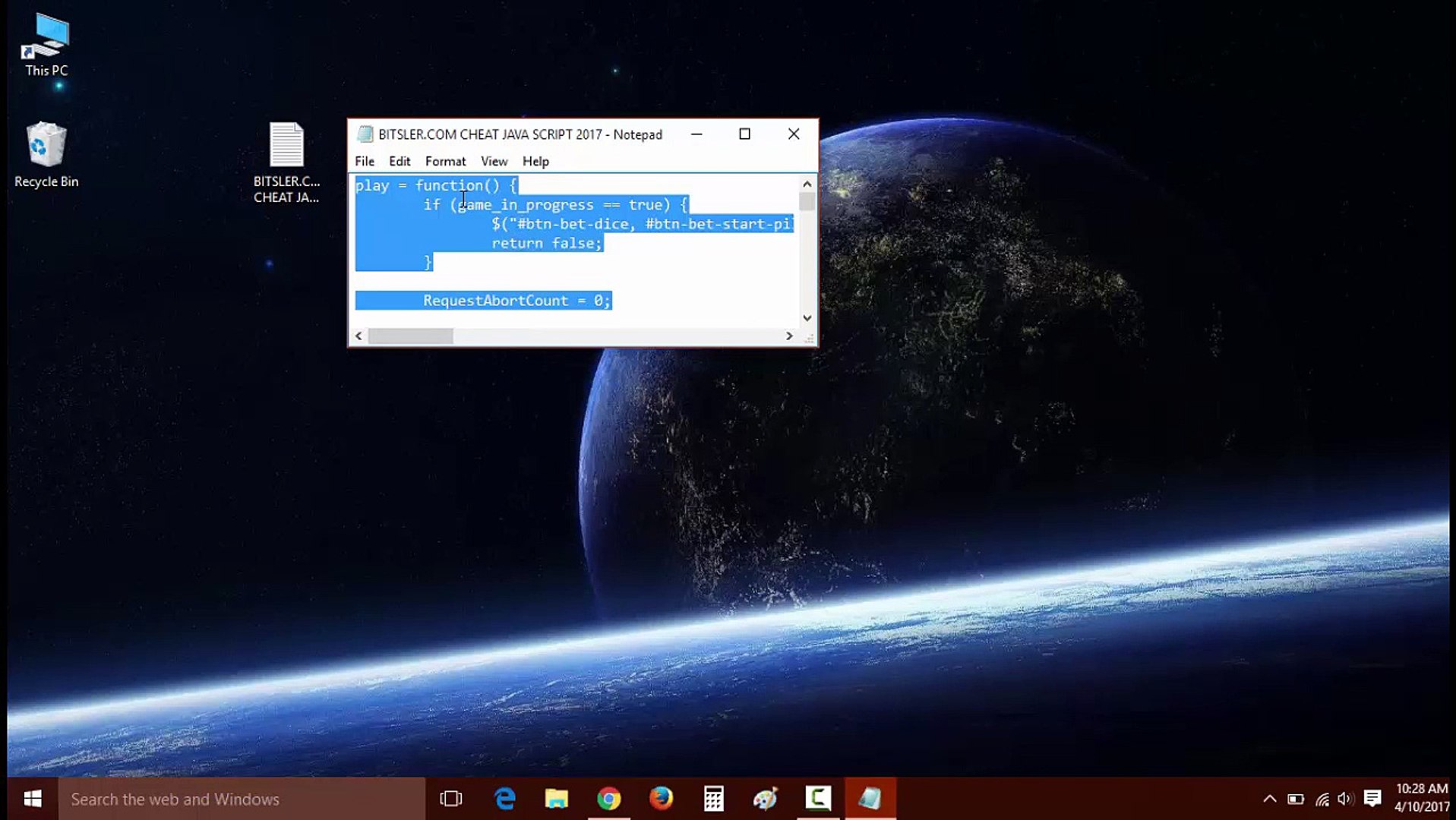Open the Action Center notifications icon
This screenshot has width=1456, height=820.
tap(1372, 799)
